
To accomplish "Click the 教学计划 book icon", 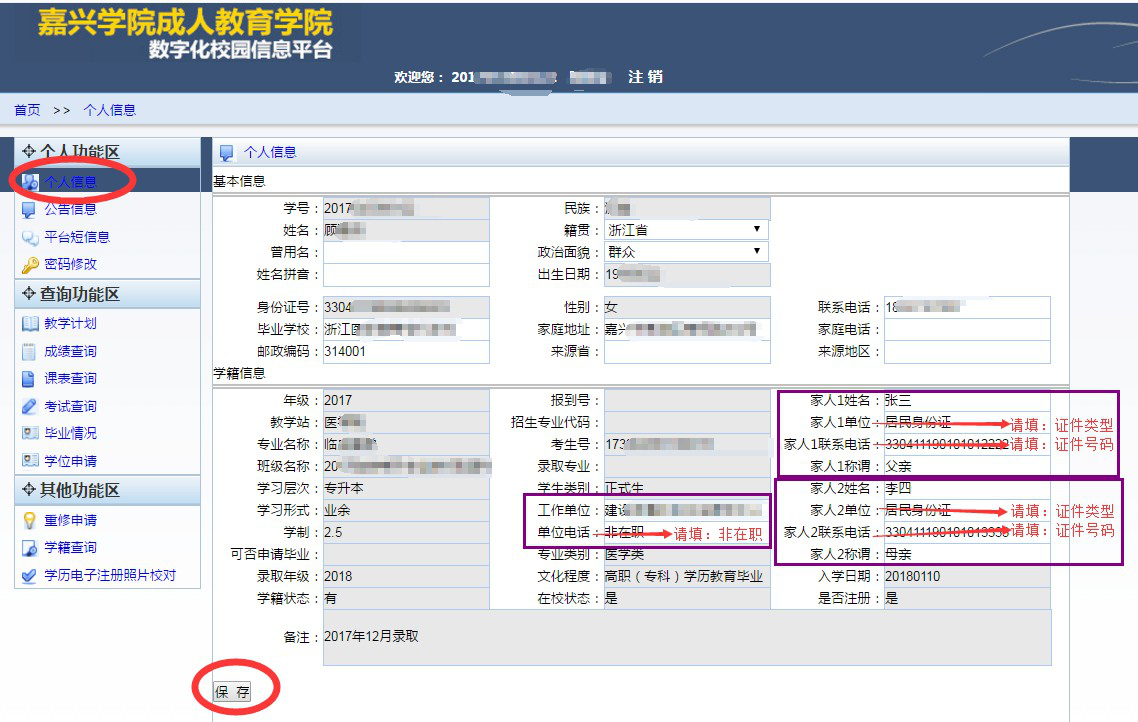I will [x=29, y=324].
